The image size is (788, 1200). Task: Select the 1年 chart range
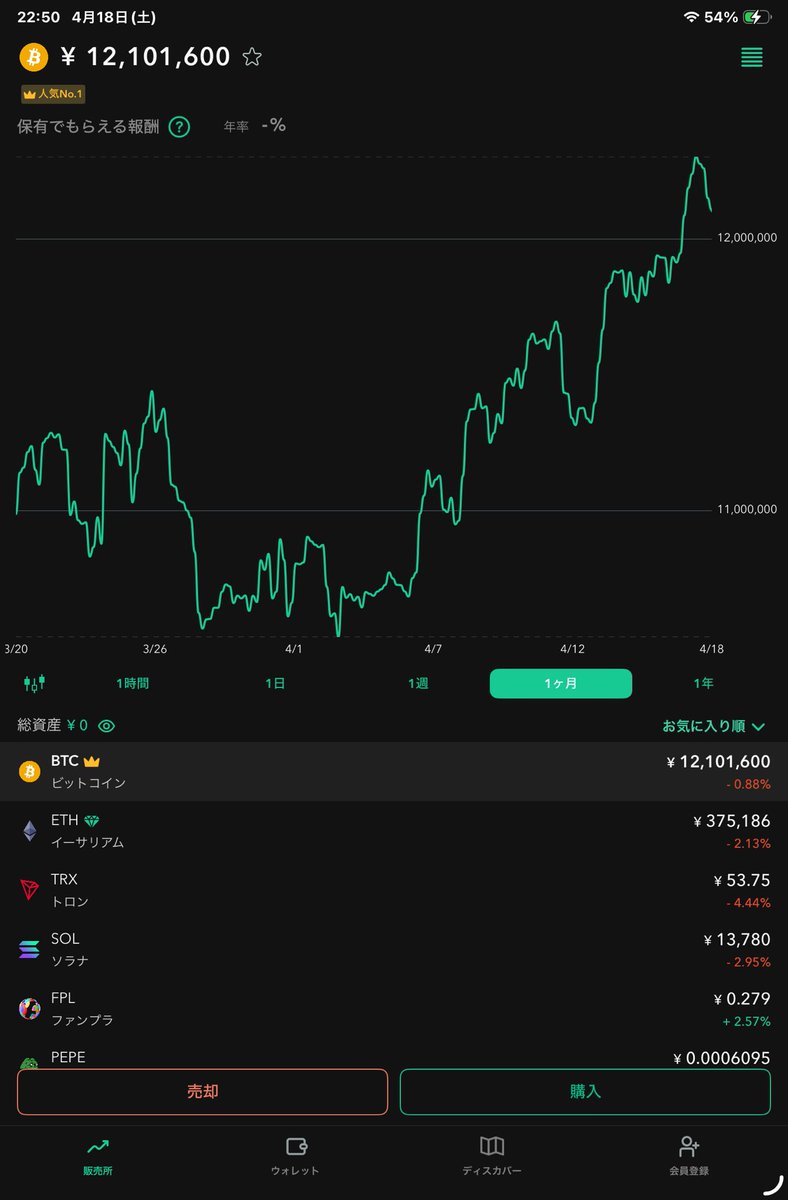(704, 683)
